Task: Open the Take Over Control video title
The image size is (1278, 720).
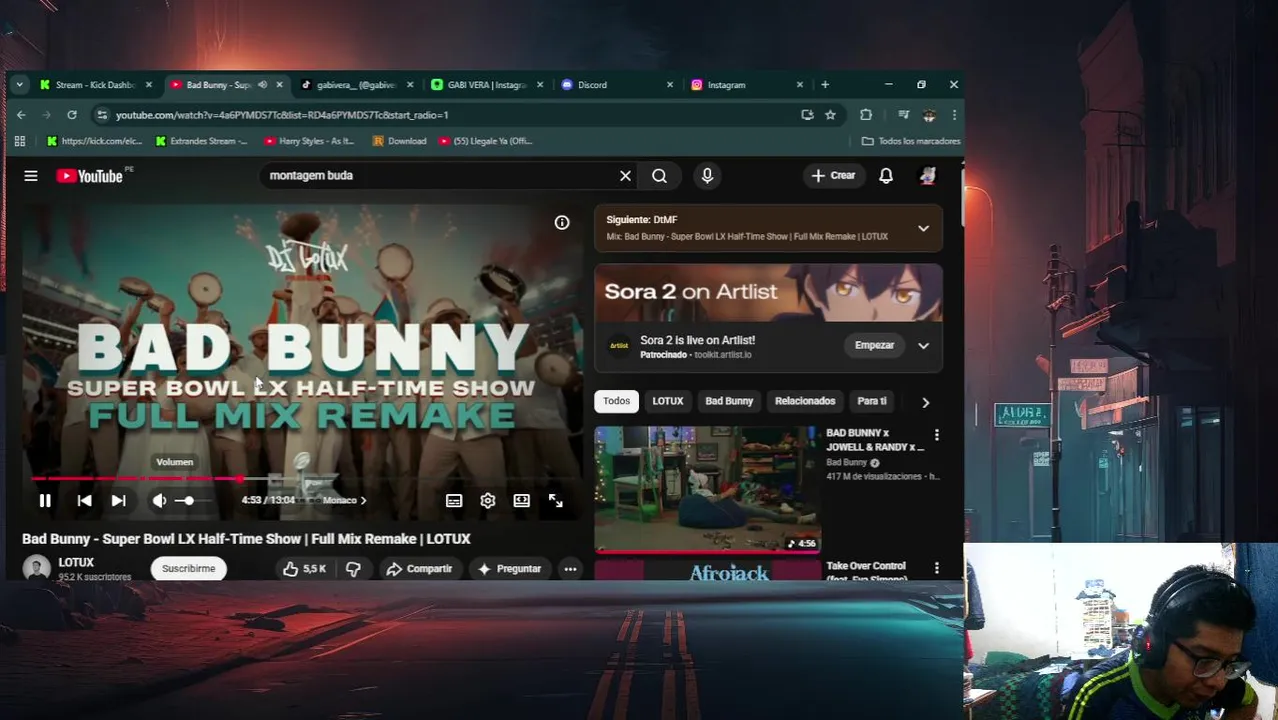Action: 866,570
